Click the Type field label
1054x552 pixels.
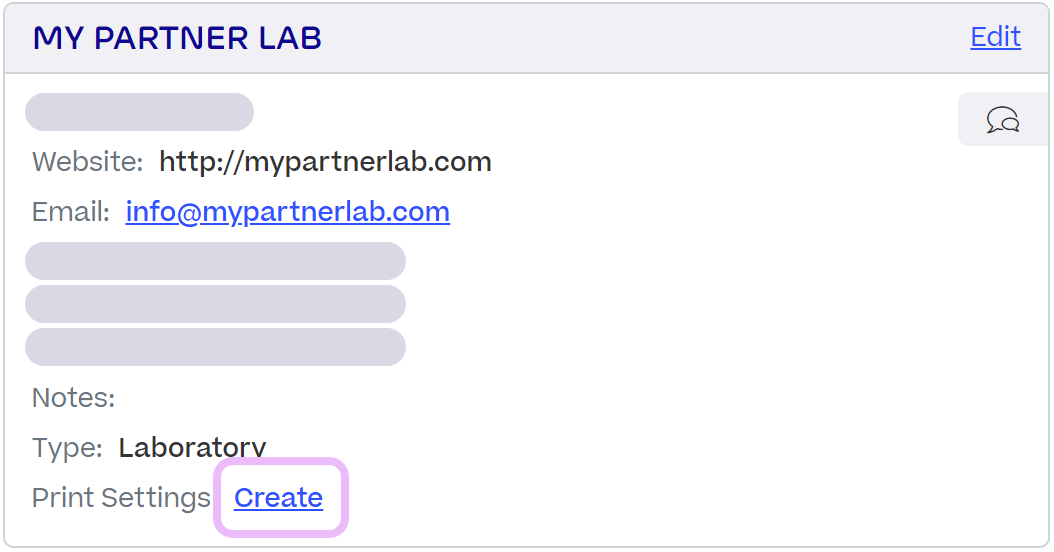click(x=67, y=448)
